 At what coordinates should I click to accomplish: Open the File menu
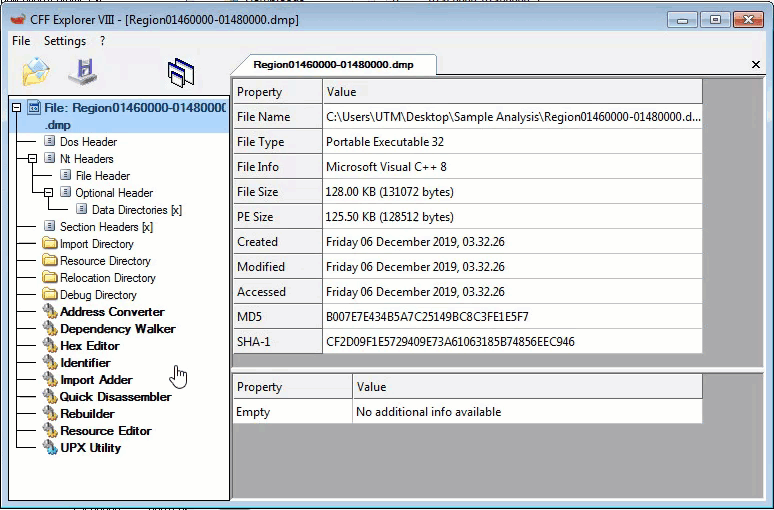tap(21, 41)
